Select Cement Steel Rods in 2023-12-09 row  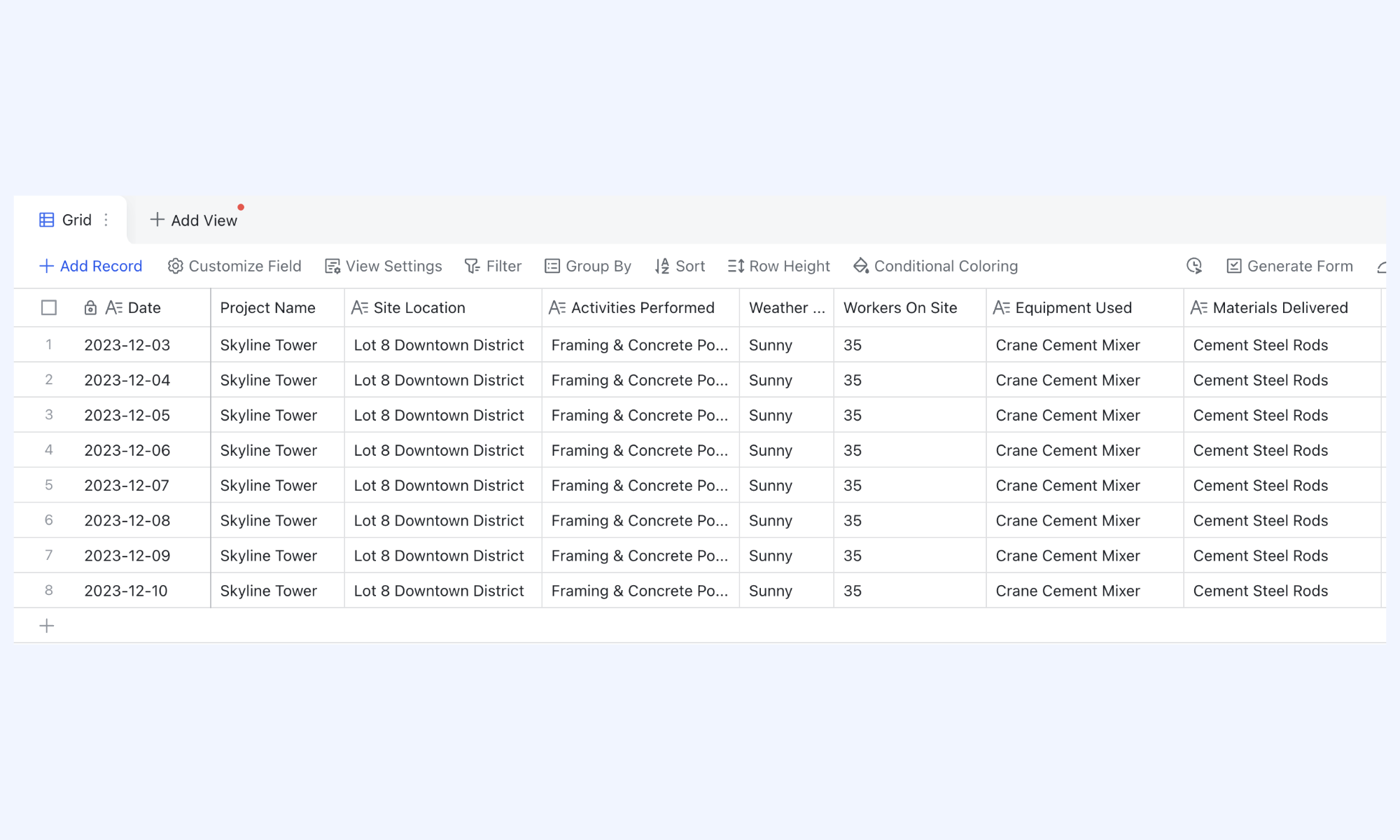(1282, 555)
